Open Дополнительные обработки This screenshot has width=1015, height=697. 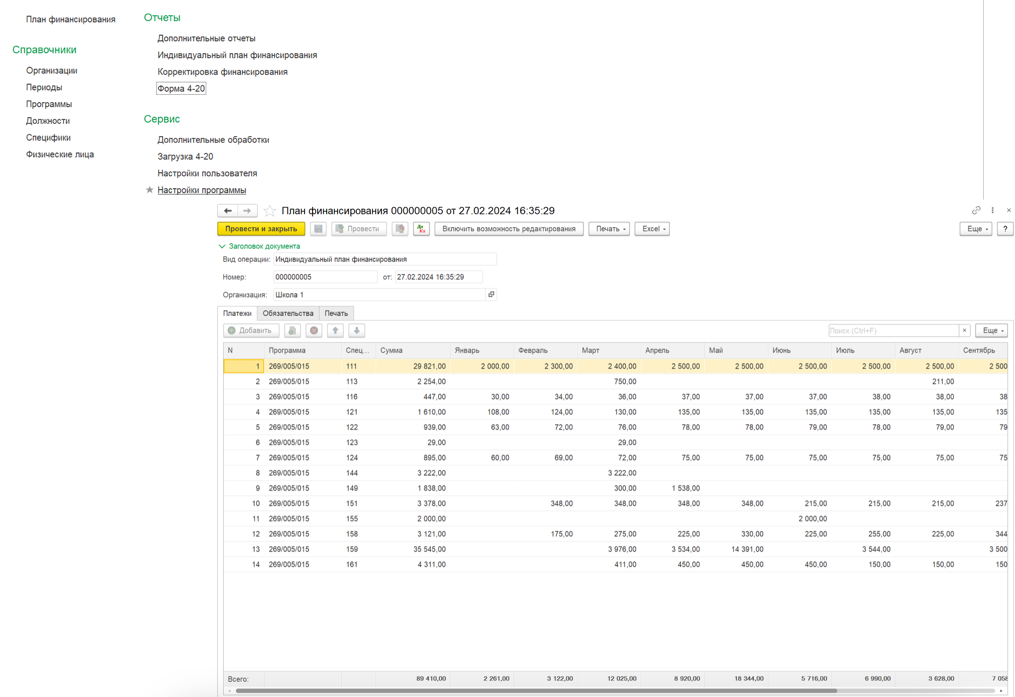point(213,140)
